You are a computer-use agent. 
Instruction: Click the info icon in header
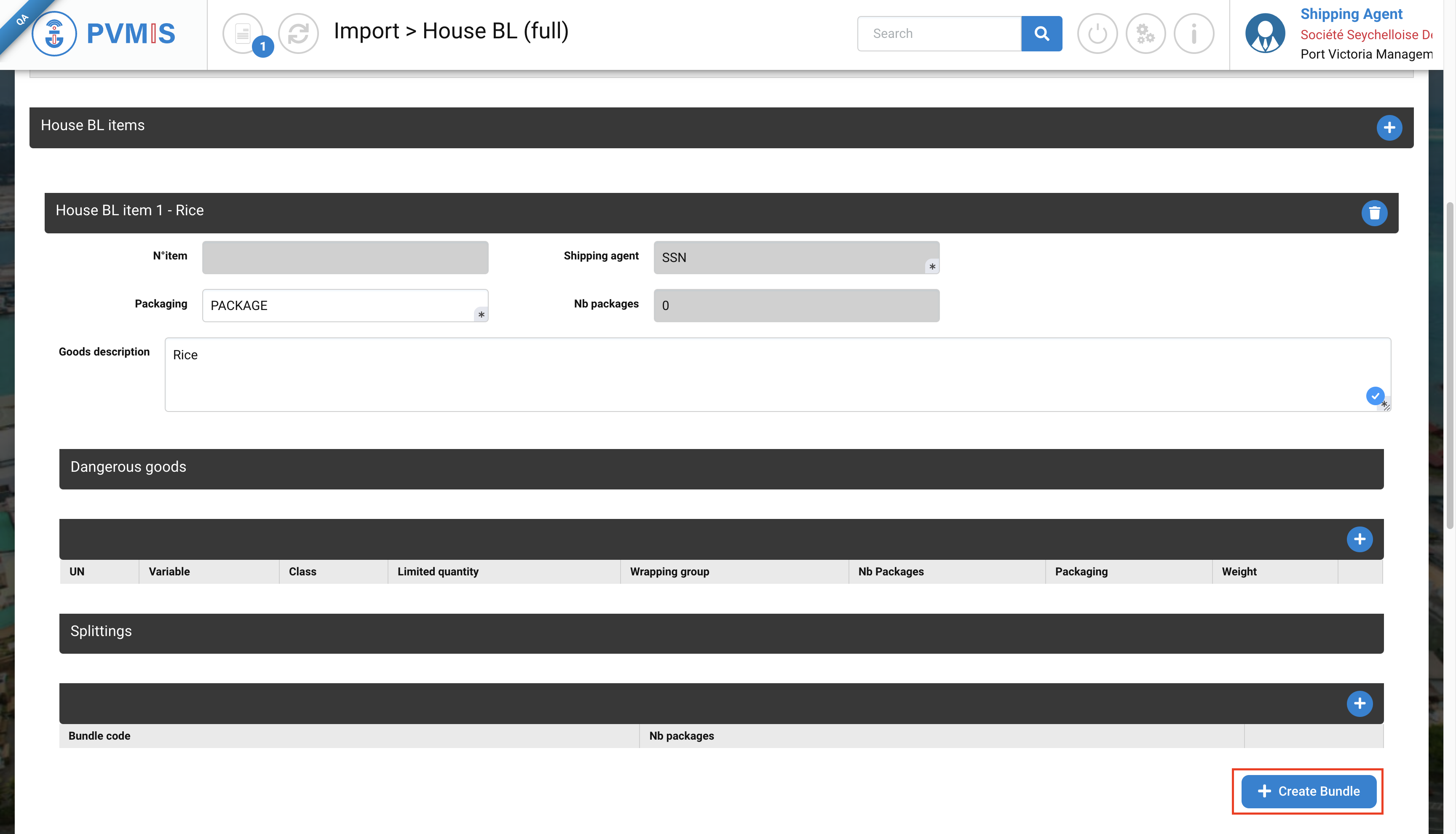[x=1194, y=33]
